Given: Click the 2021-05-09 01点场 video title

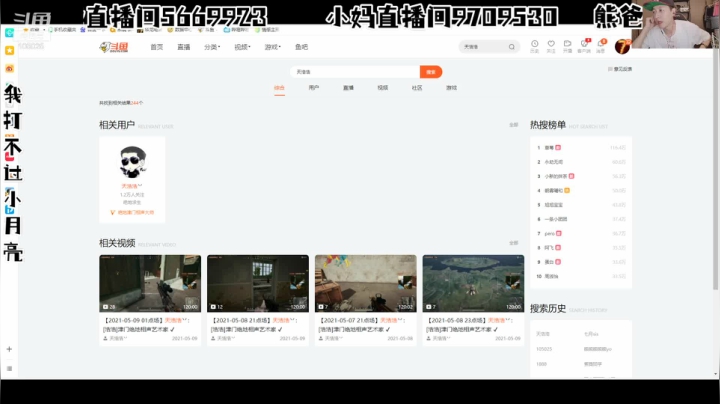Looking at the screenshot, I should point(147,325).
